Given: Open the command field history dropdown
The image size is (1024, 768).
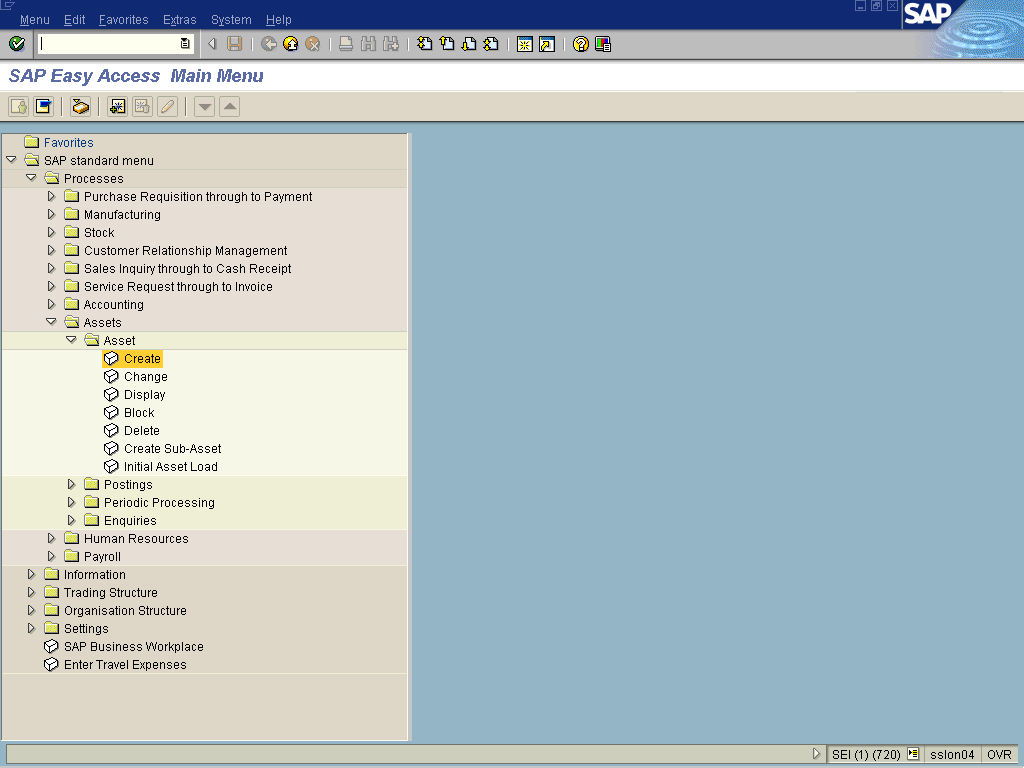Looking at the screenshot, I should pos(185,44).
